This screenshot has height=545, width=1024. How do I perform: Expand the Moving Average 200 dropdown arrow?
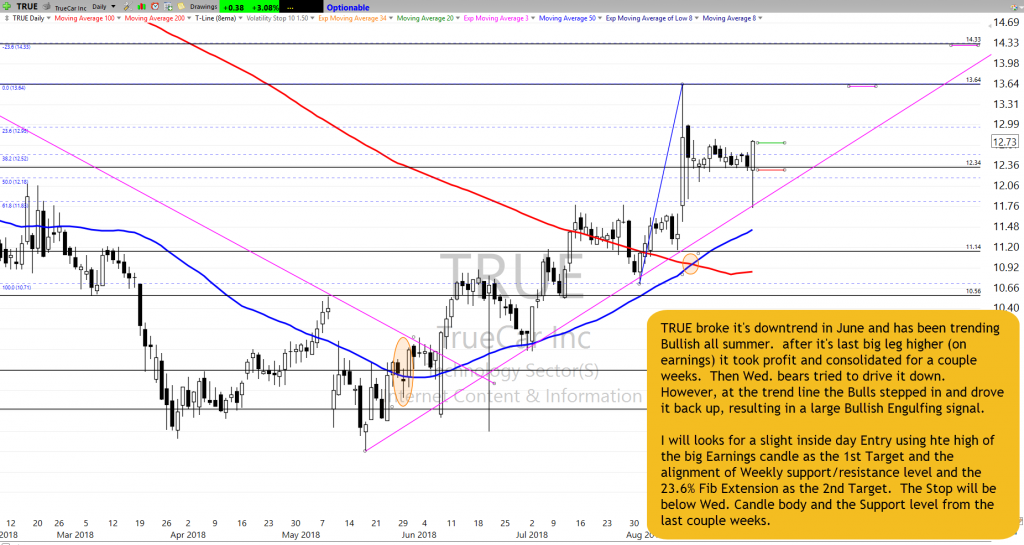pos(189,18)
